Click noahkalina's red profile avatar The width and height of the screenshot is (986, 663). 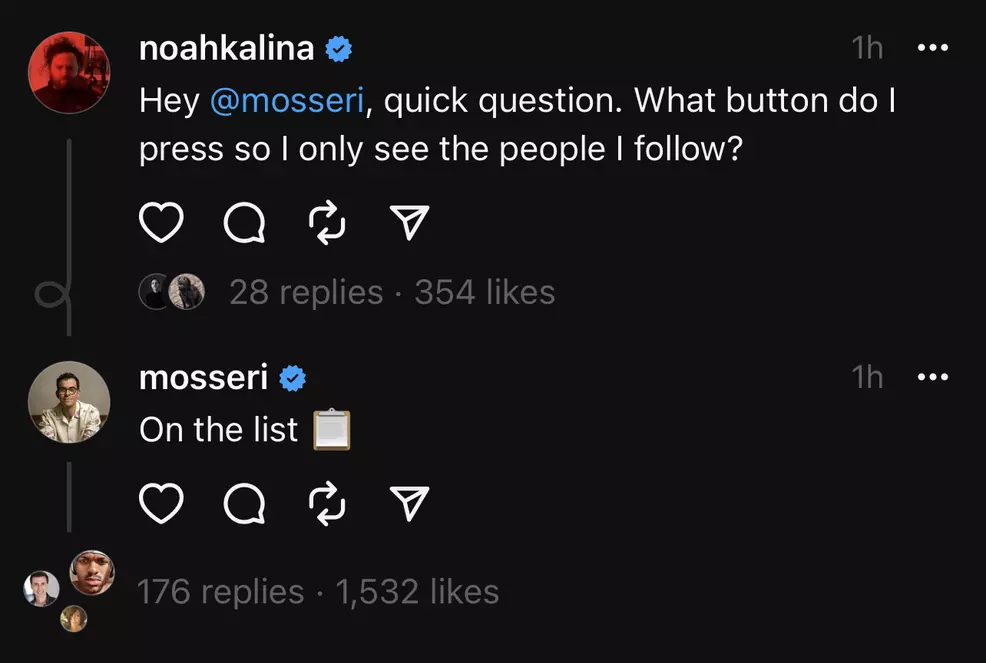[x=68, y=72]
